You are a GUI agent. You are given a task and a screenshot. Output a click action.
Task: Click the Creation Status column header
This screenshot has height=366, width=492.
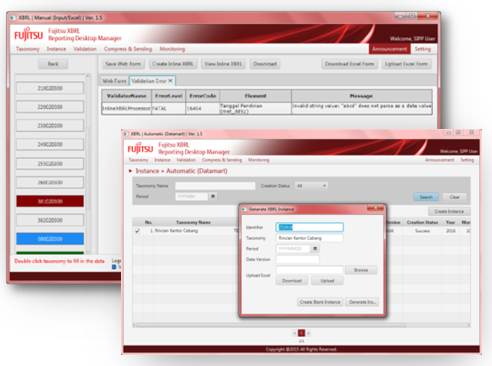coord(422,222)
